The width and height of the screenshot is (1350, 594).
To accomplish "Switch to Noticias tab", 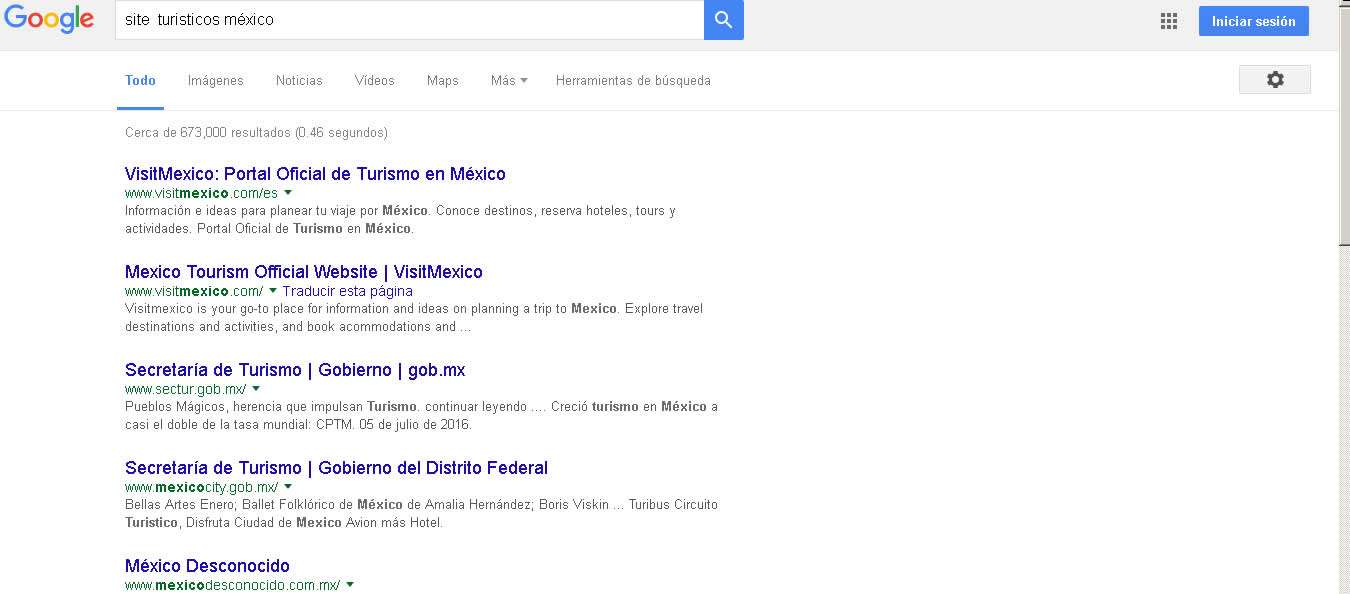I will click(299, 80).
